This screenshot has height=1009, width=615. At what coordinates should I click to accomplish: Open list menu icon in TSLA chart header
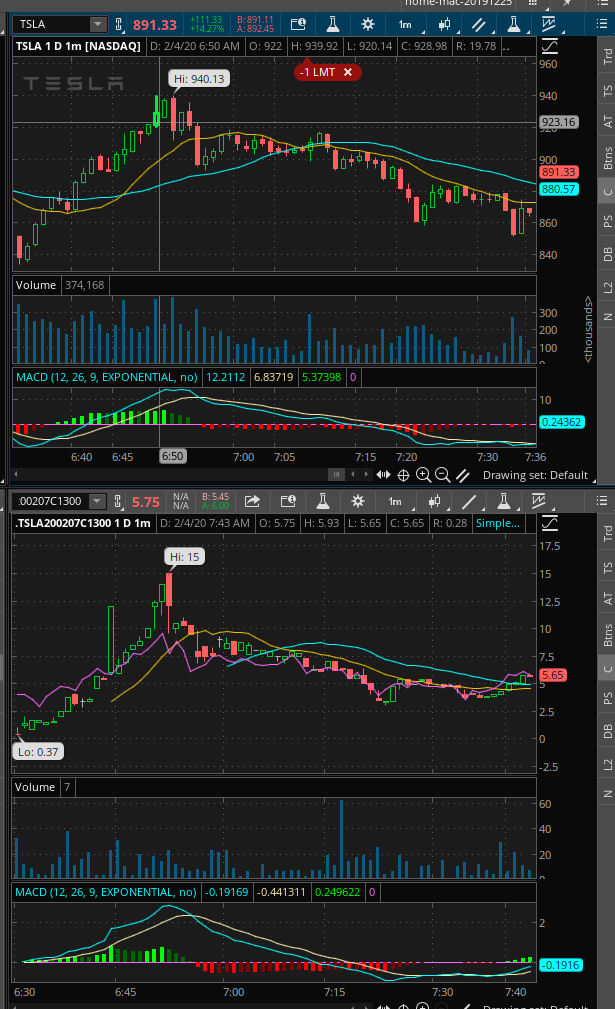click(x=601, y=24)
